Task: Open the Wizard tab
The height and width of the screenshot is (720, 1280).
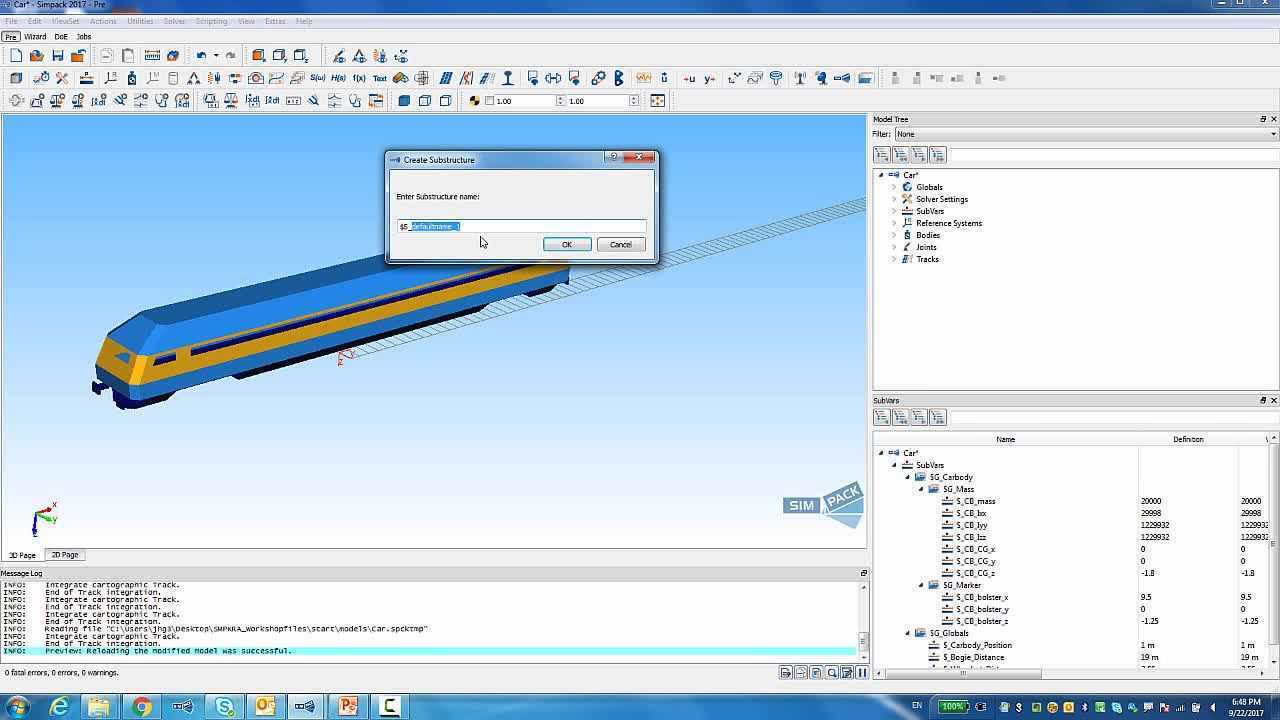Action: coord(35,37)
